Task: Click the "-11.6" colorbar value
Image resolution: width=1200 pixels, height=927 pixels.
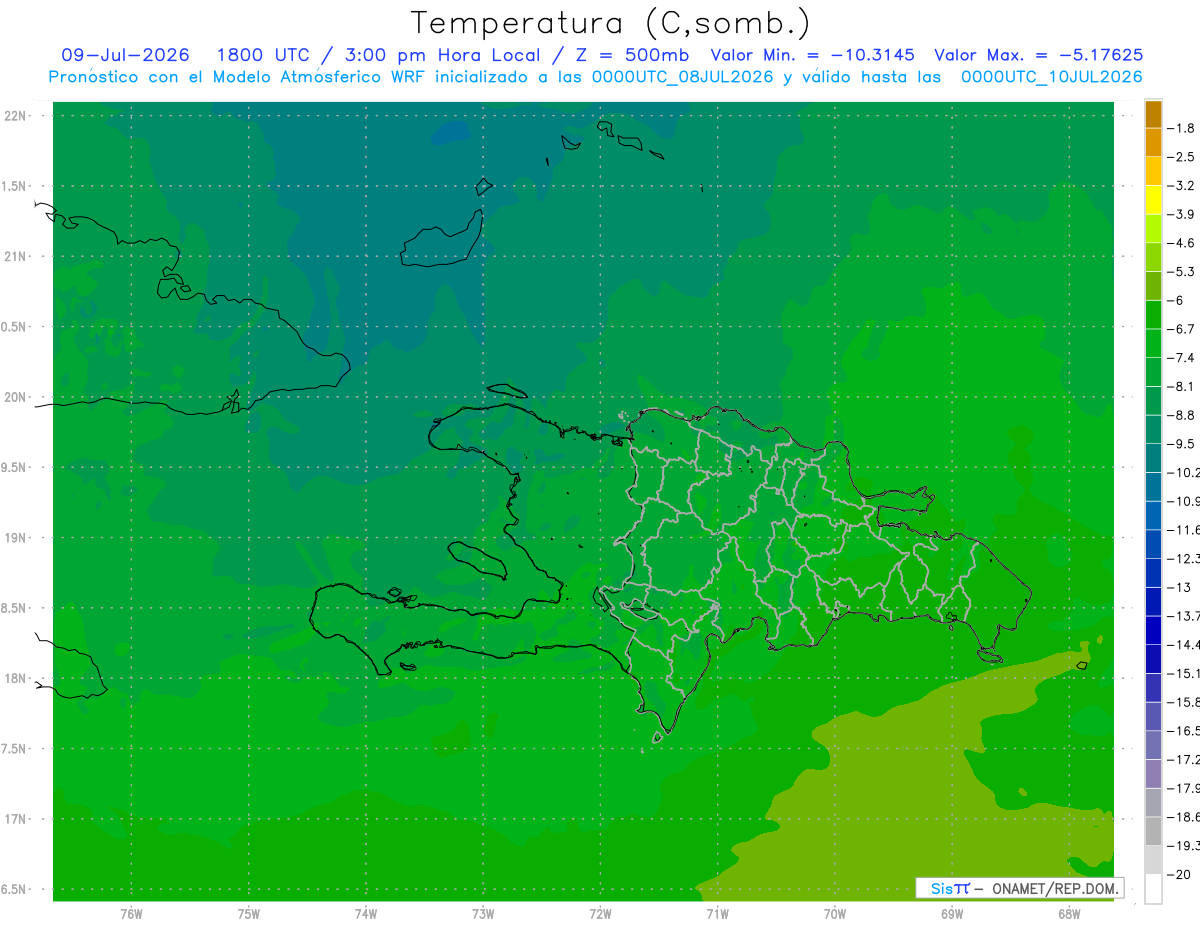Action: 1183,530
